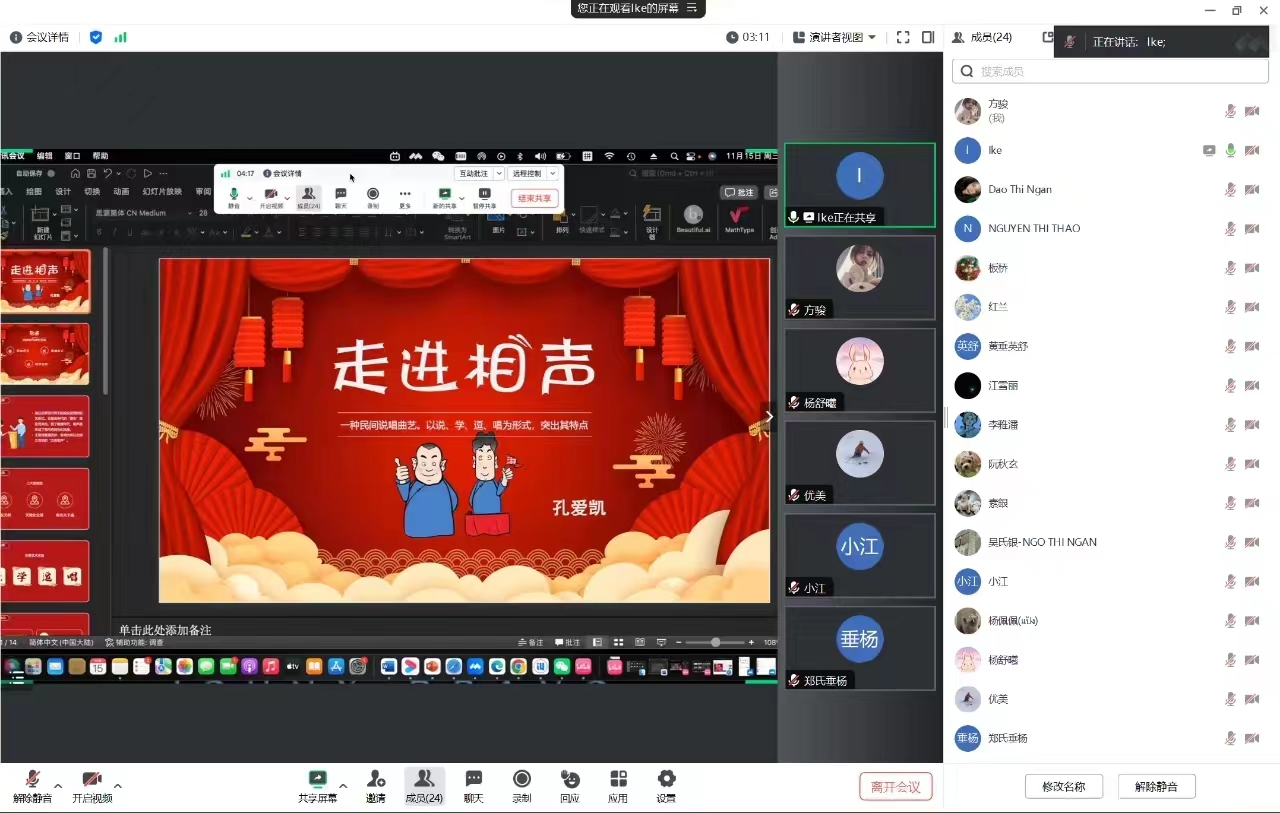
Task: Open meeting Settings (设置) gear icon
Action: point(666,780)
